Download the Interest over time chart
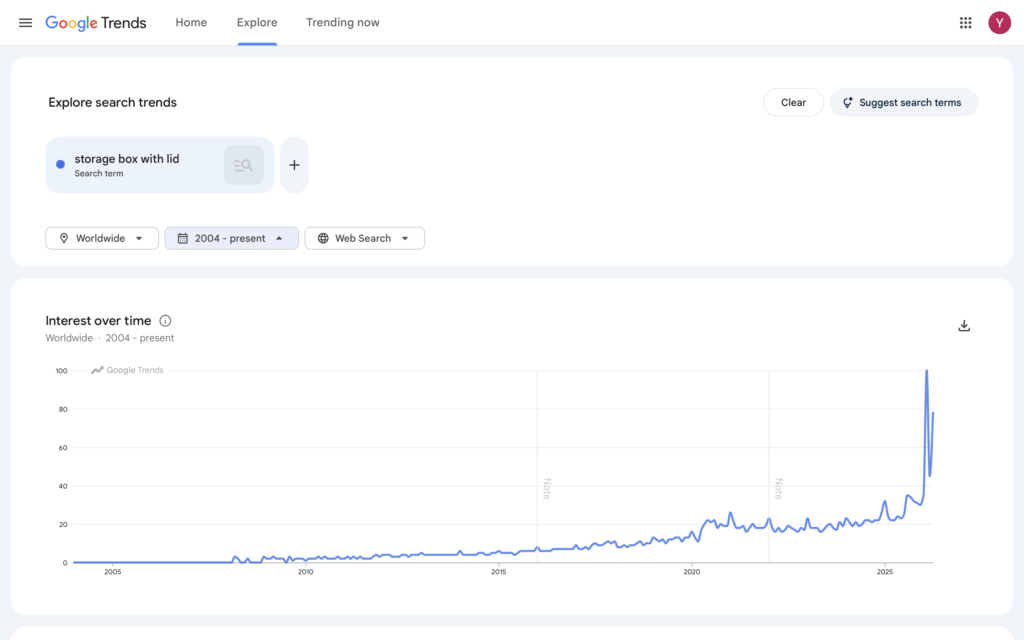Image resolution: width=1024 pixels, height=640 pixels. click(x=964, y=326)
